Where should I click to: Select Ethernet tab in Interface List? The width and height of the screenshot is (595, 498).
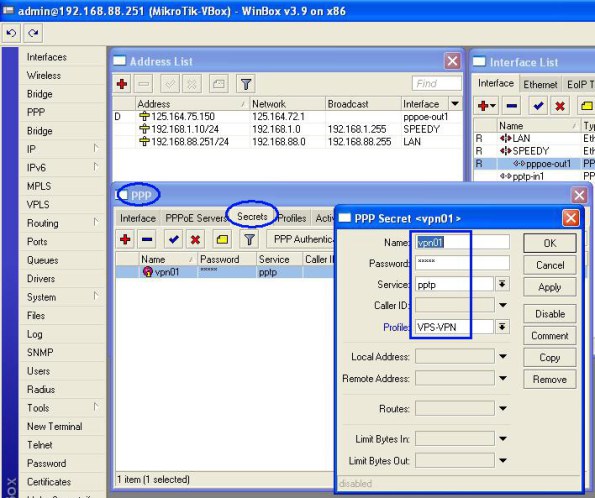540,84
